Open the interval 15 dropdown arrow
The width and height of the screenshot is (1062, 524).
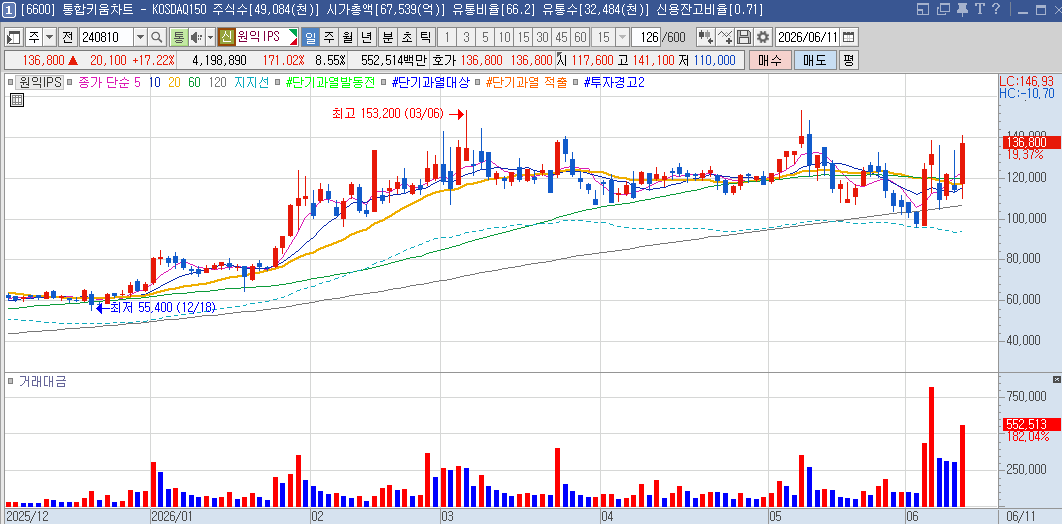[x=622, y=37]
